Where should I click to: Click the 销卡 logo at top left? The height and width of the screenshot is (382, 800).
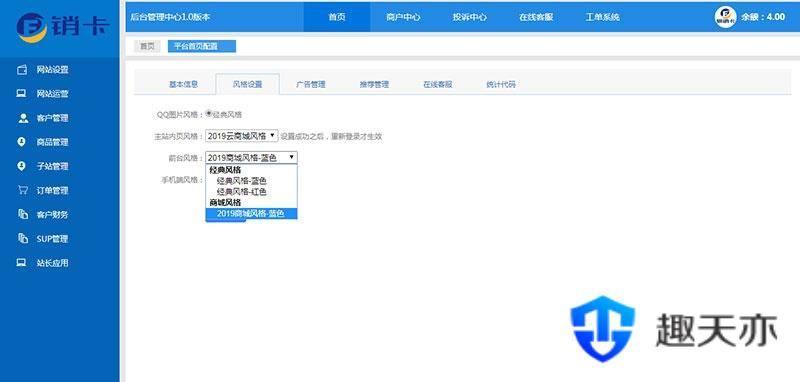tap(62, 27)
